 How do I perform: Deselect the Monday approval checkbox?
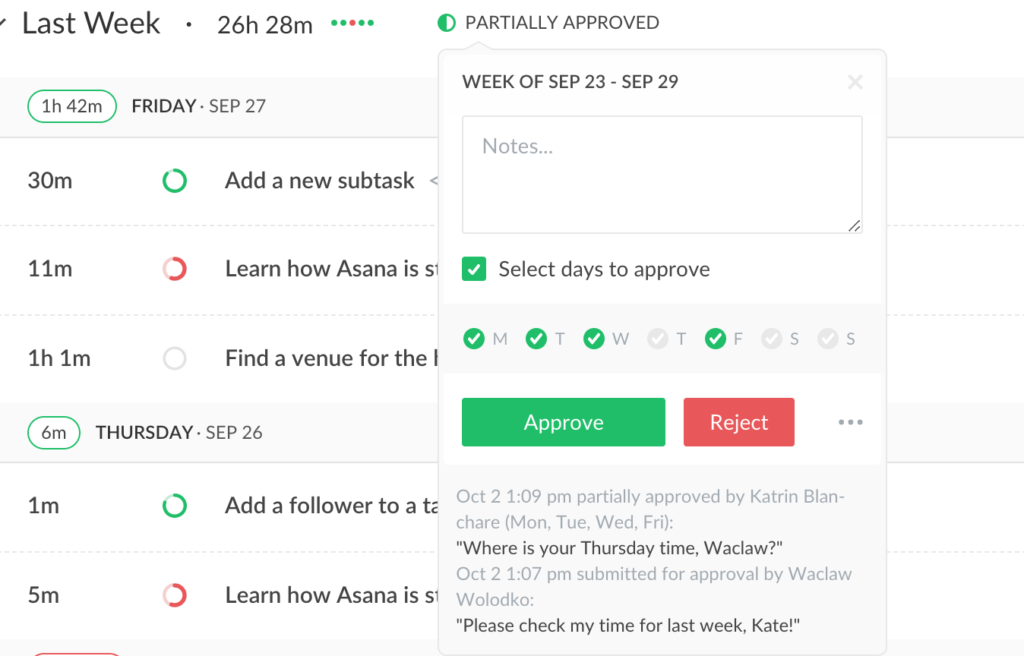tap(472, 338)
